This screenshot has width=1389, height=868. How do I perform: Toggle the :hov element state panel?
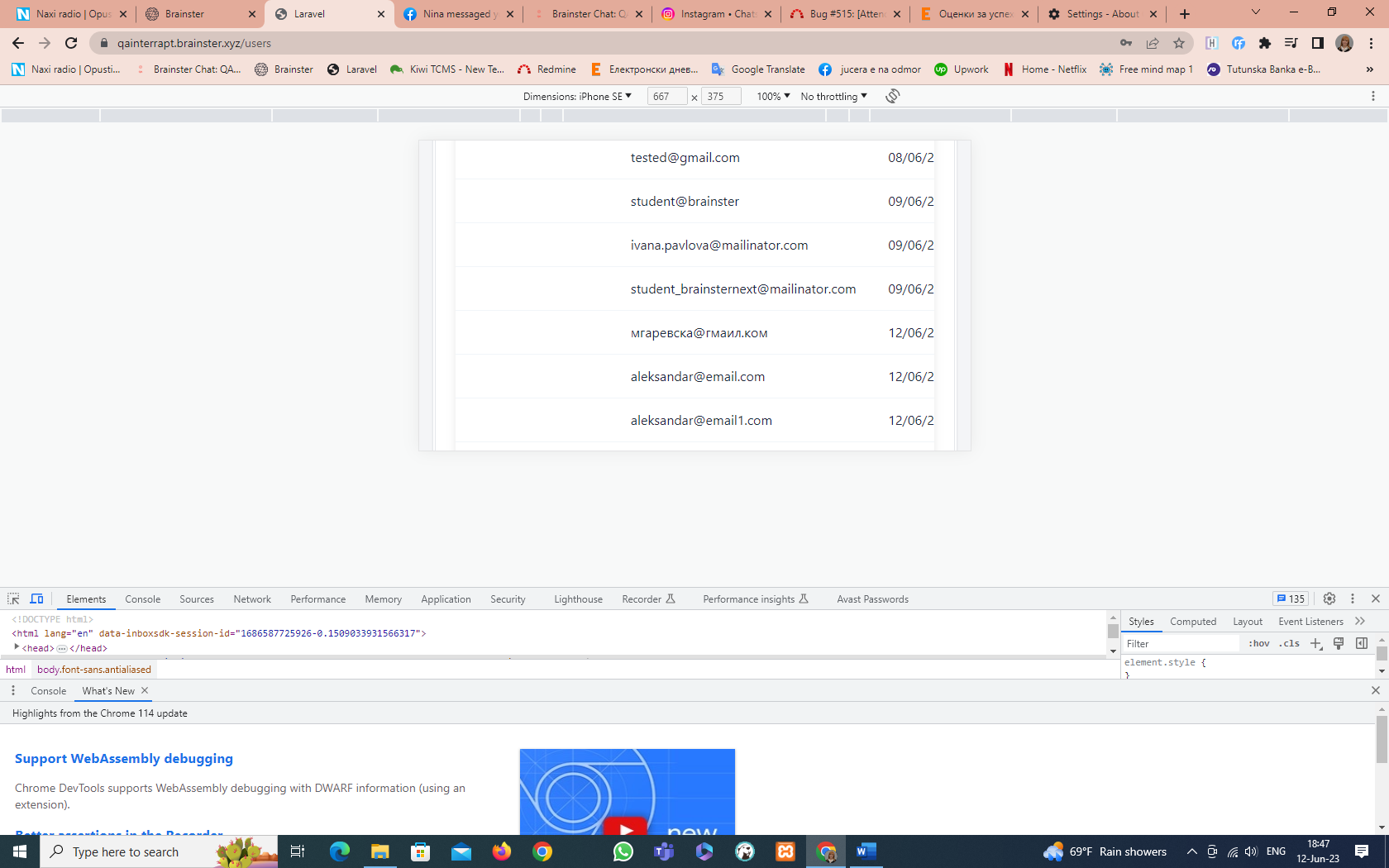[x=1258, y=644]
